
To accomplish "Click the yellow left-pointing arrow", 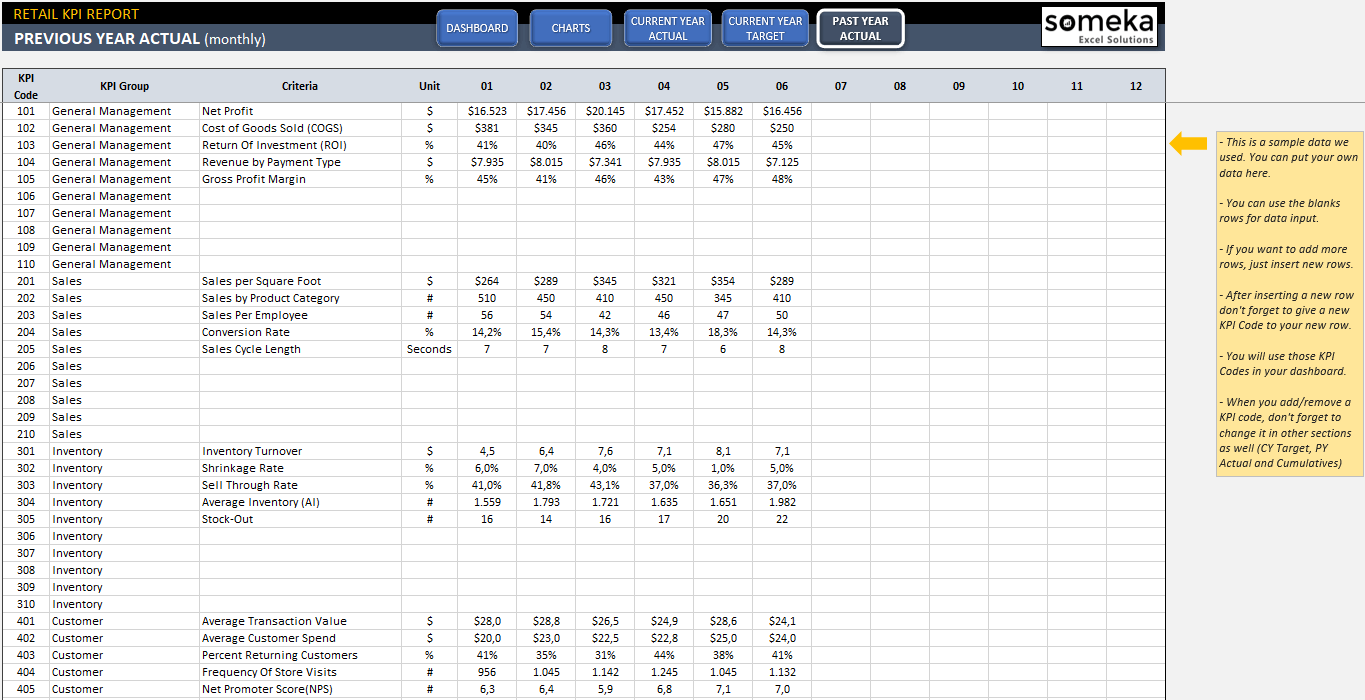I will pyautogui.click(x=1188, y=144).
